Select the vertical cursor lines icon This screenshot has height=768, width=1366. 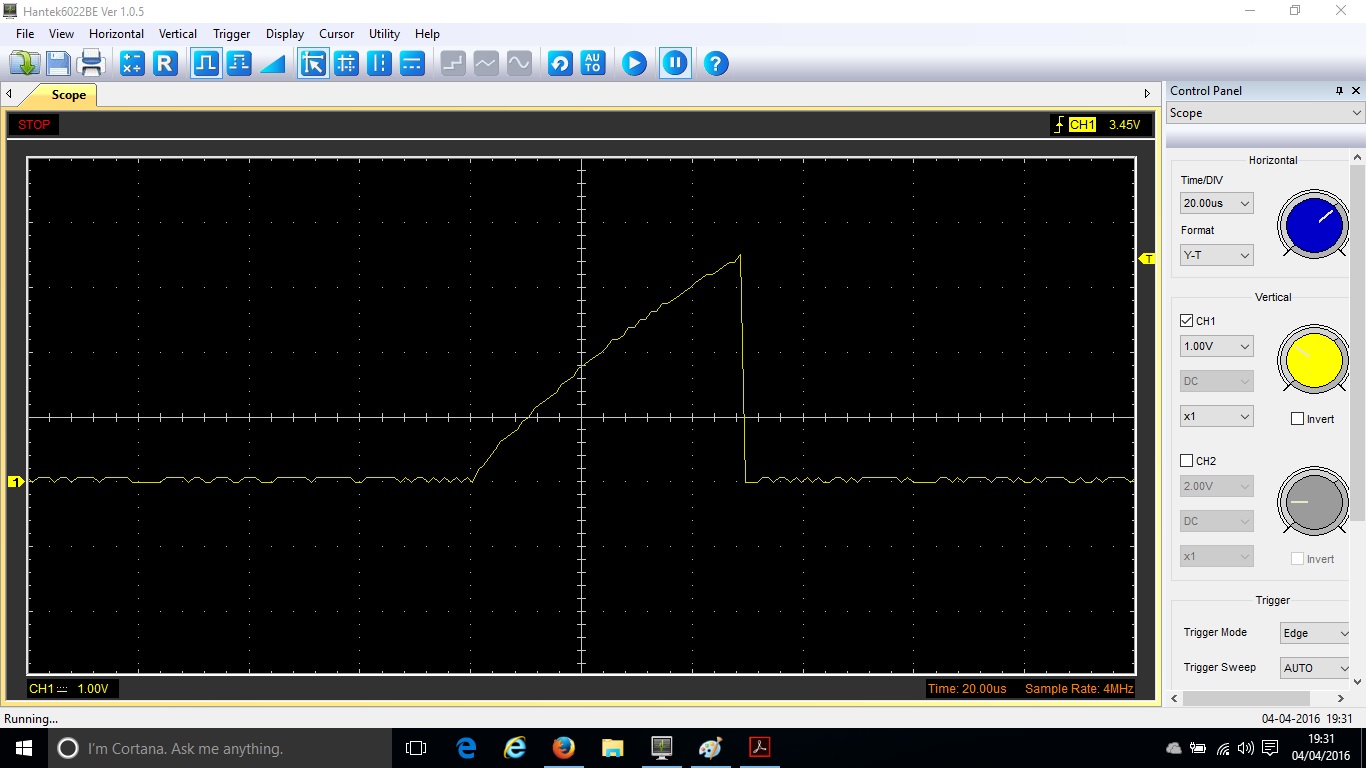pyautogui.click(x=379, y=64)
